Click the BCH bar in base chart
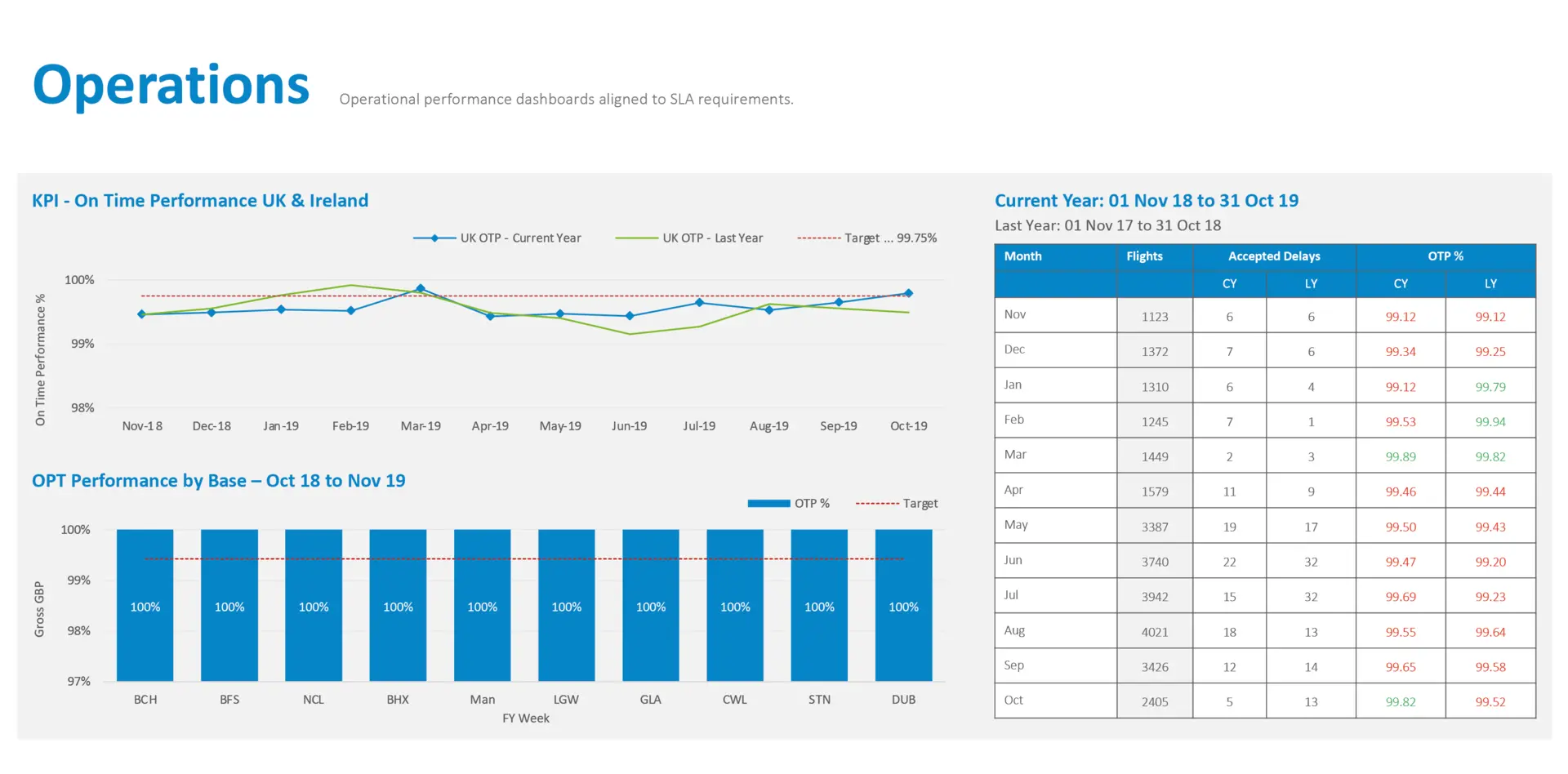 click(145, 605)
